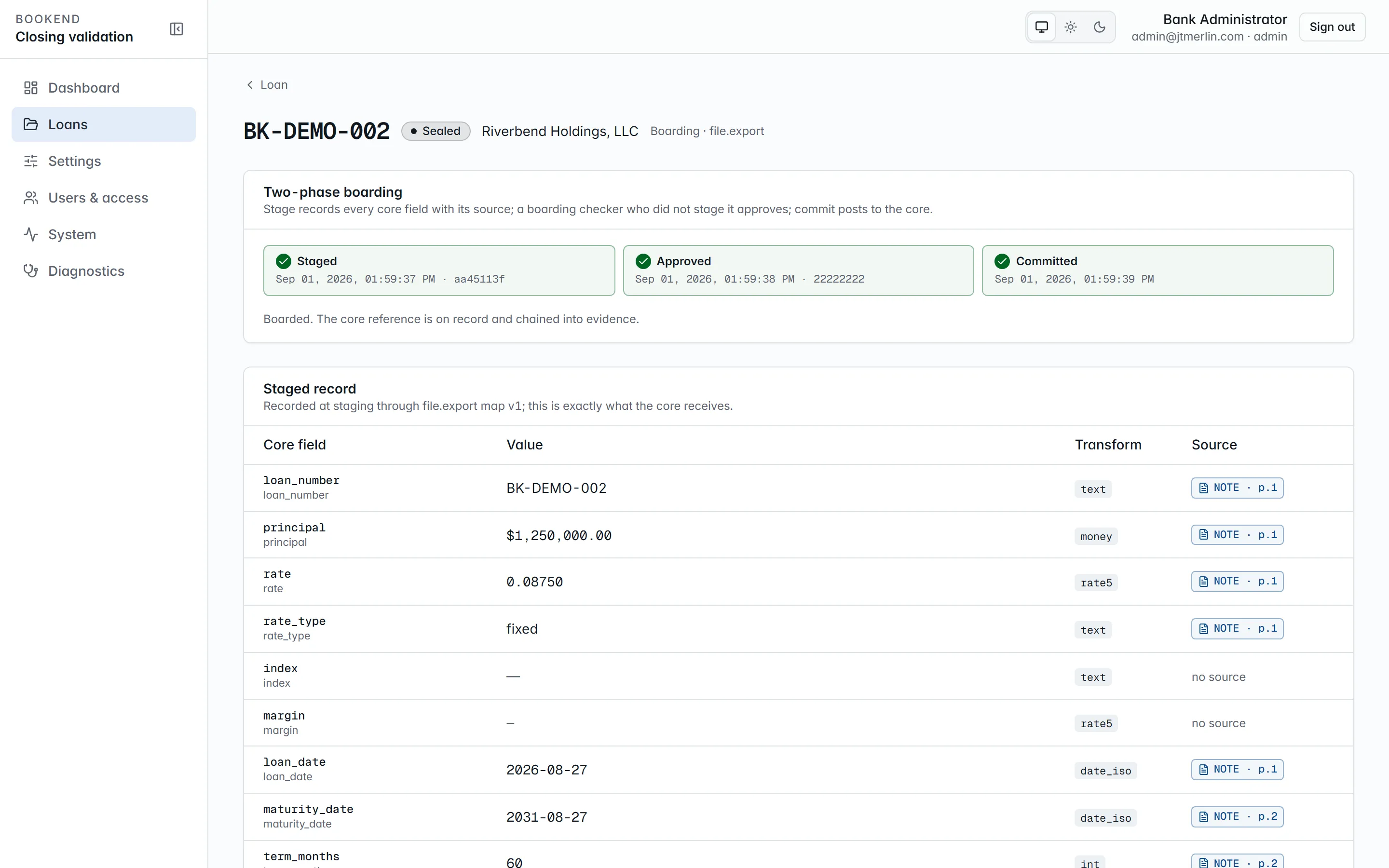This screenshot has width=1389, height=868.
Task: Open Dashboard in the sidebar
Action: tap(103, 88)
